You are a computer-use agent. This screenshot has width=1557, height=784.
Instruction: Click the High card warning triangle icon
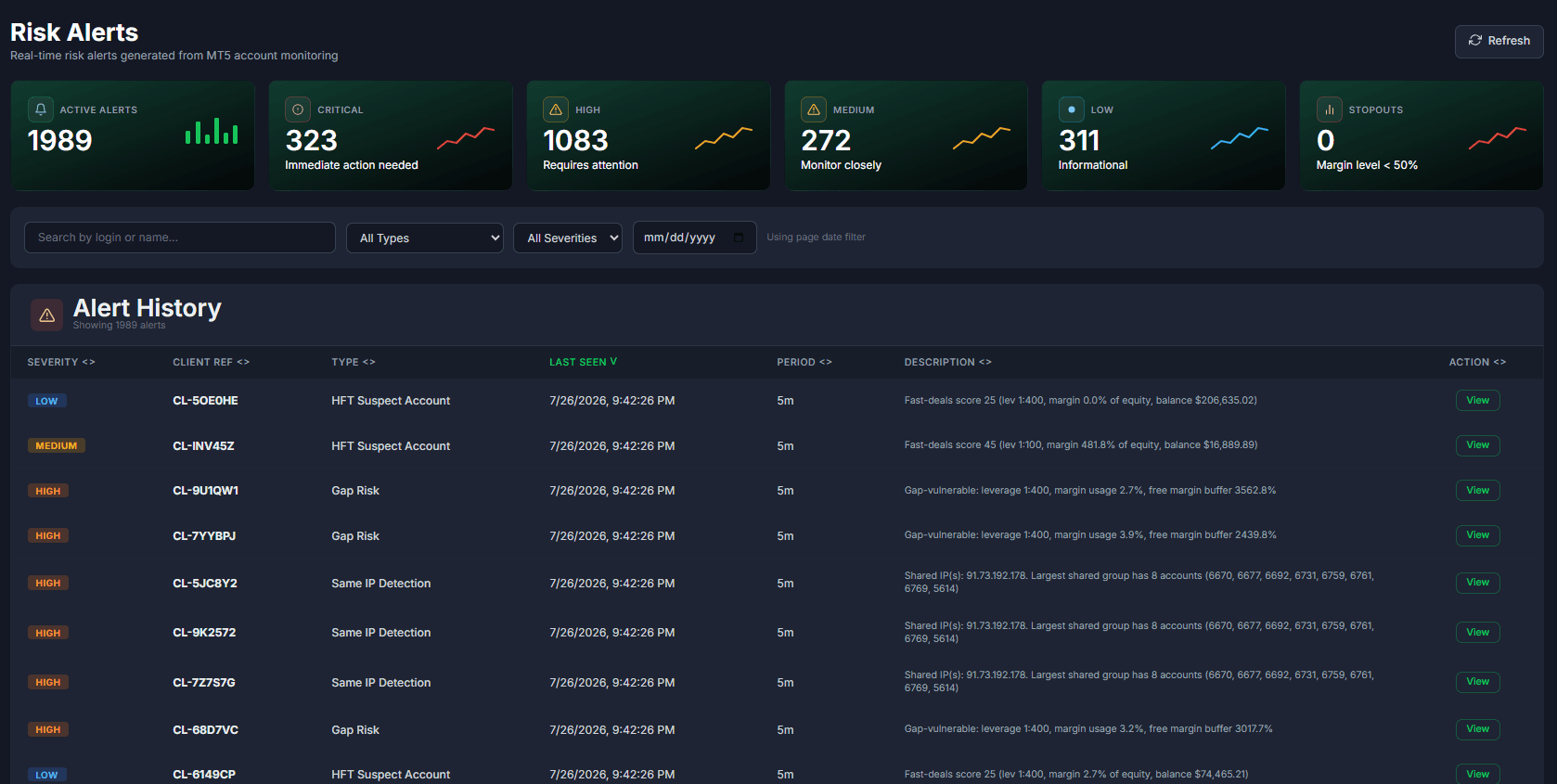(x=556, y=109)
